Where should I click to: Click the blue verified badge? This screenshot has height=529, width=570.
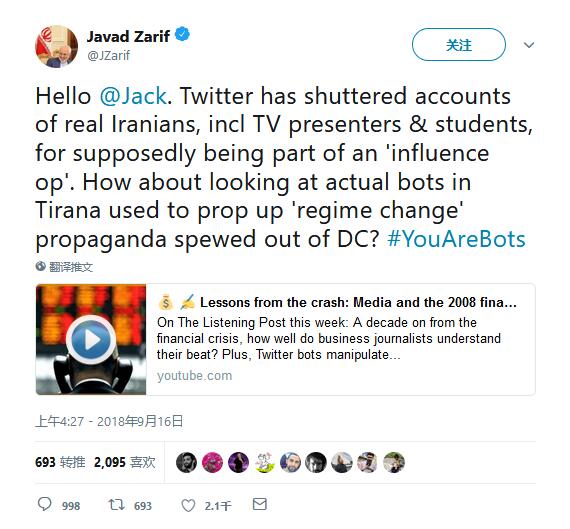pyautogui.click(x=182, y=34)
